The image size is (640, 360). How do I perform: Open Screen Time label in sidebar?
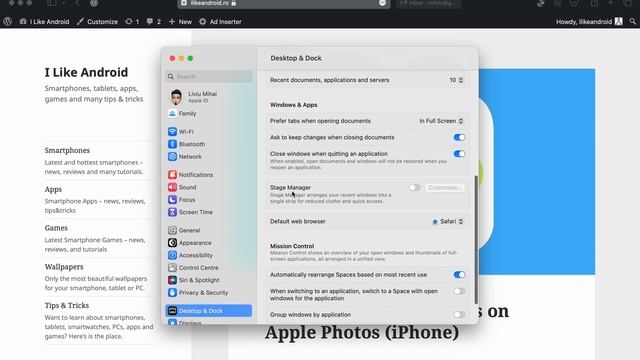point(196,212)
